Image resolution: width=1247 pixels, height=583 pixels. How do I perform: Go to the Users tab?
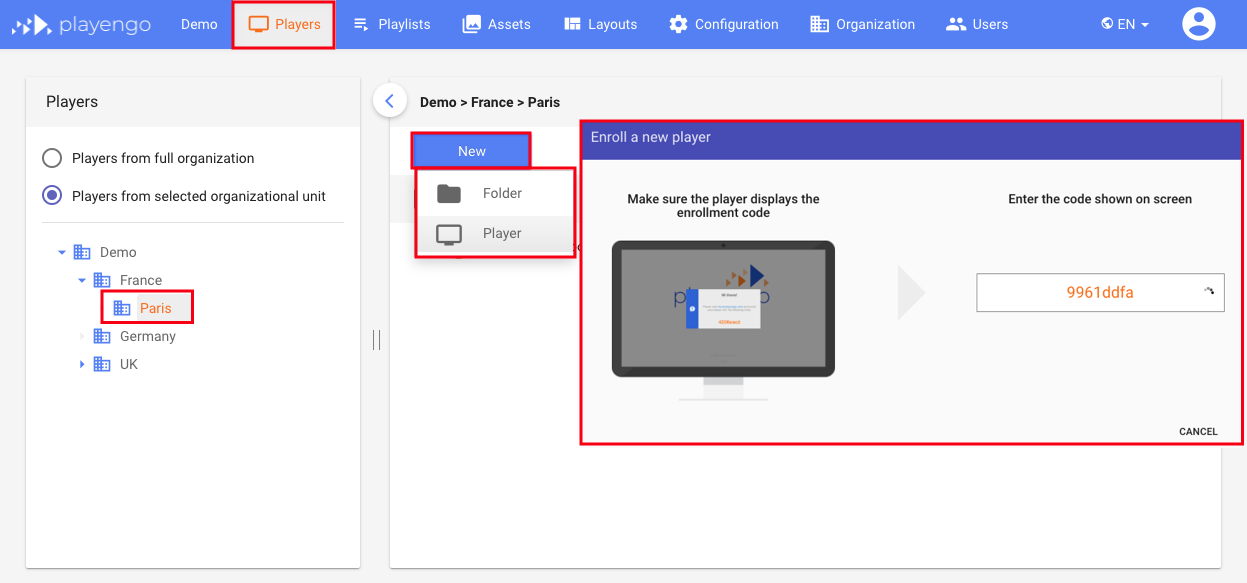[x=977, y=24]
